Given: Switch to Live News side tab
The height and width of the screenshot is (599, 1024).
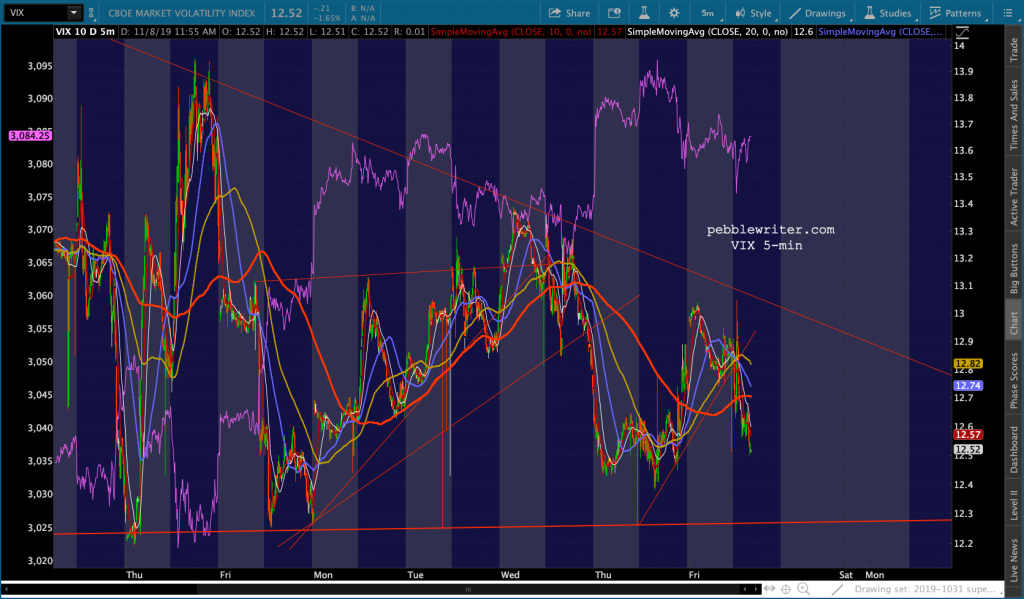Looking at the screenshot, I should pos(1014,560).
